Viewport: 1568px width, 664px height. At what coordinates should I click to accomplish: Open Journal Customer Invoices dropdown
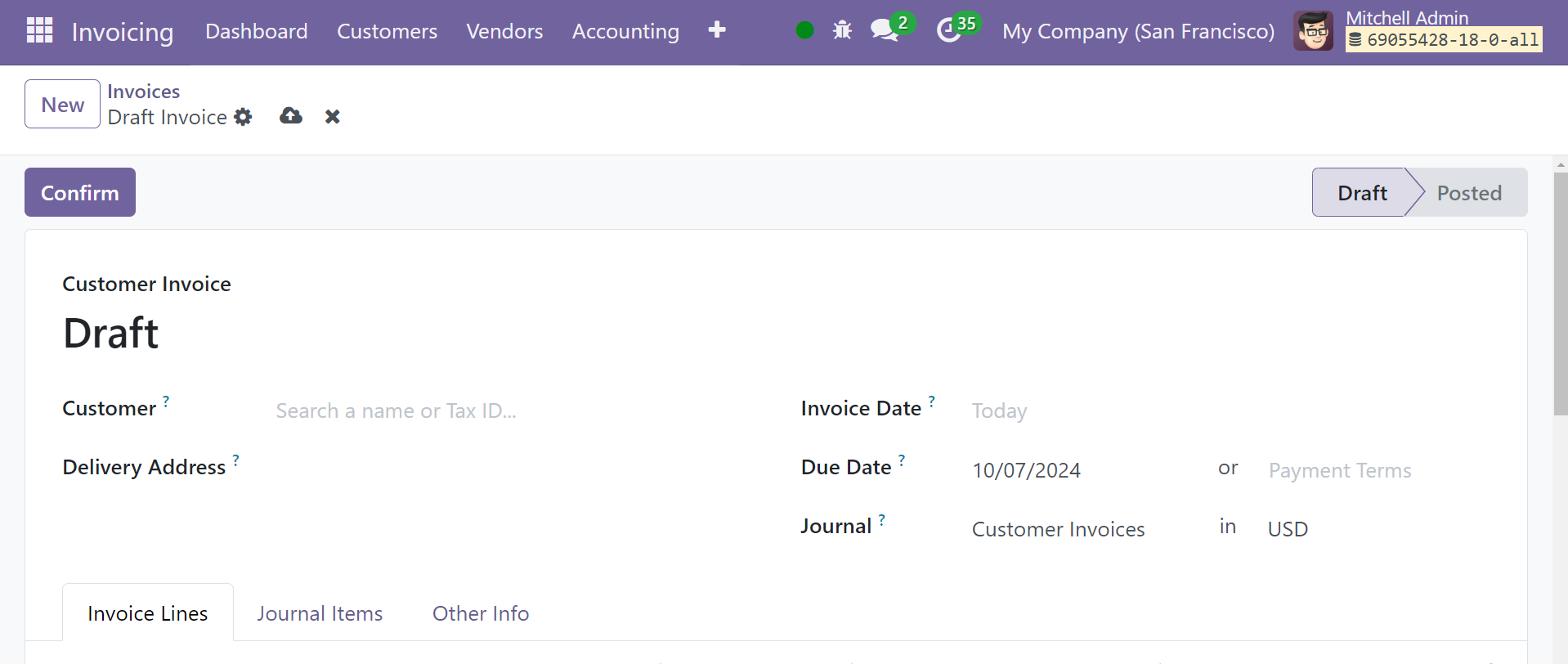[x=1087, y=529]
